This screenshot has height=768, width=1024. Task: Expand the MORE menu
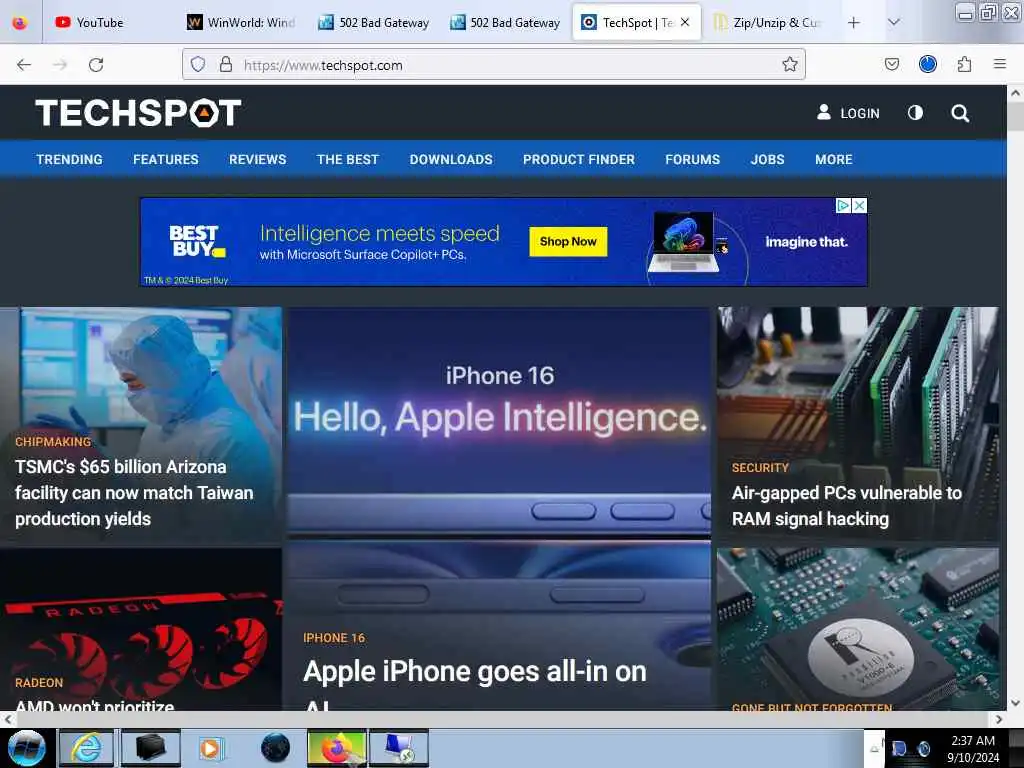point(833,159)
